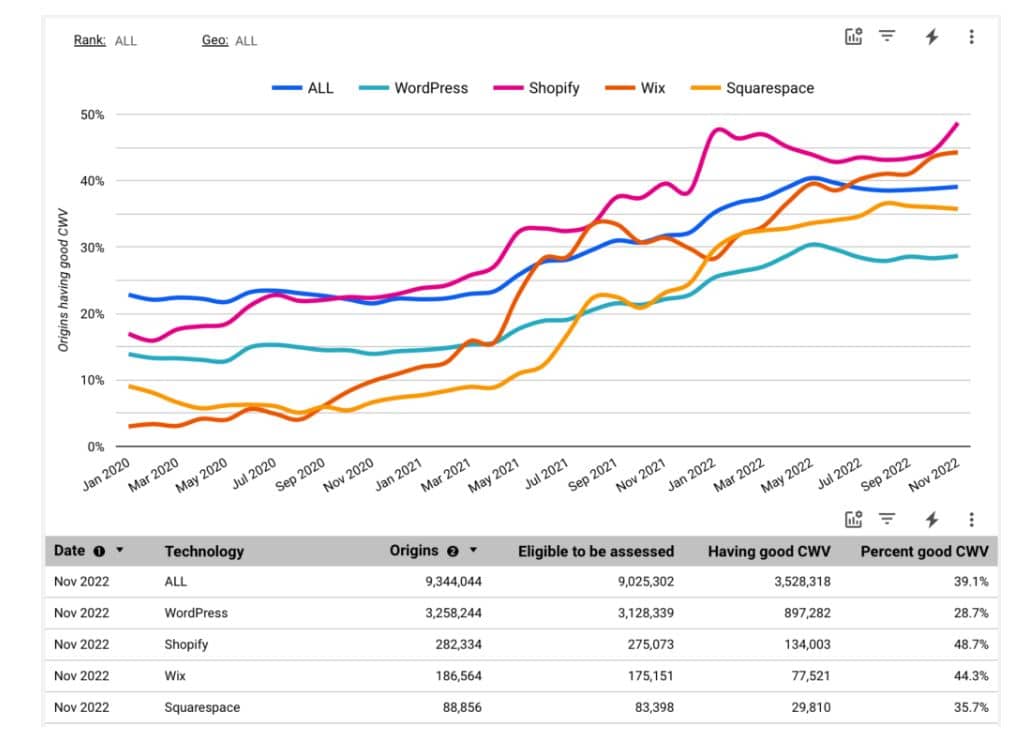Click the Nov 2022 axis label
This screenshot has width=1025, height=742.
tap(933, 475)
